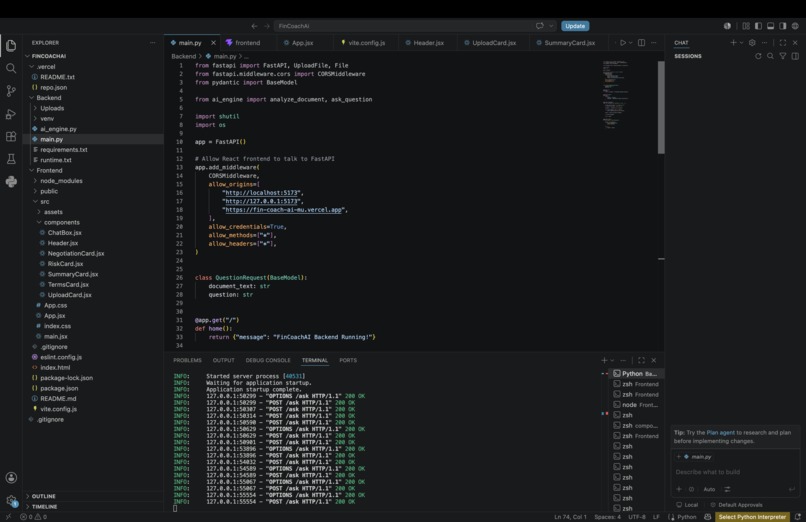Click the Local session target button
This screenshot has width=806, height=522.
pyautogui.click(x=687, y=505)
